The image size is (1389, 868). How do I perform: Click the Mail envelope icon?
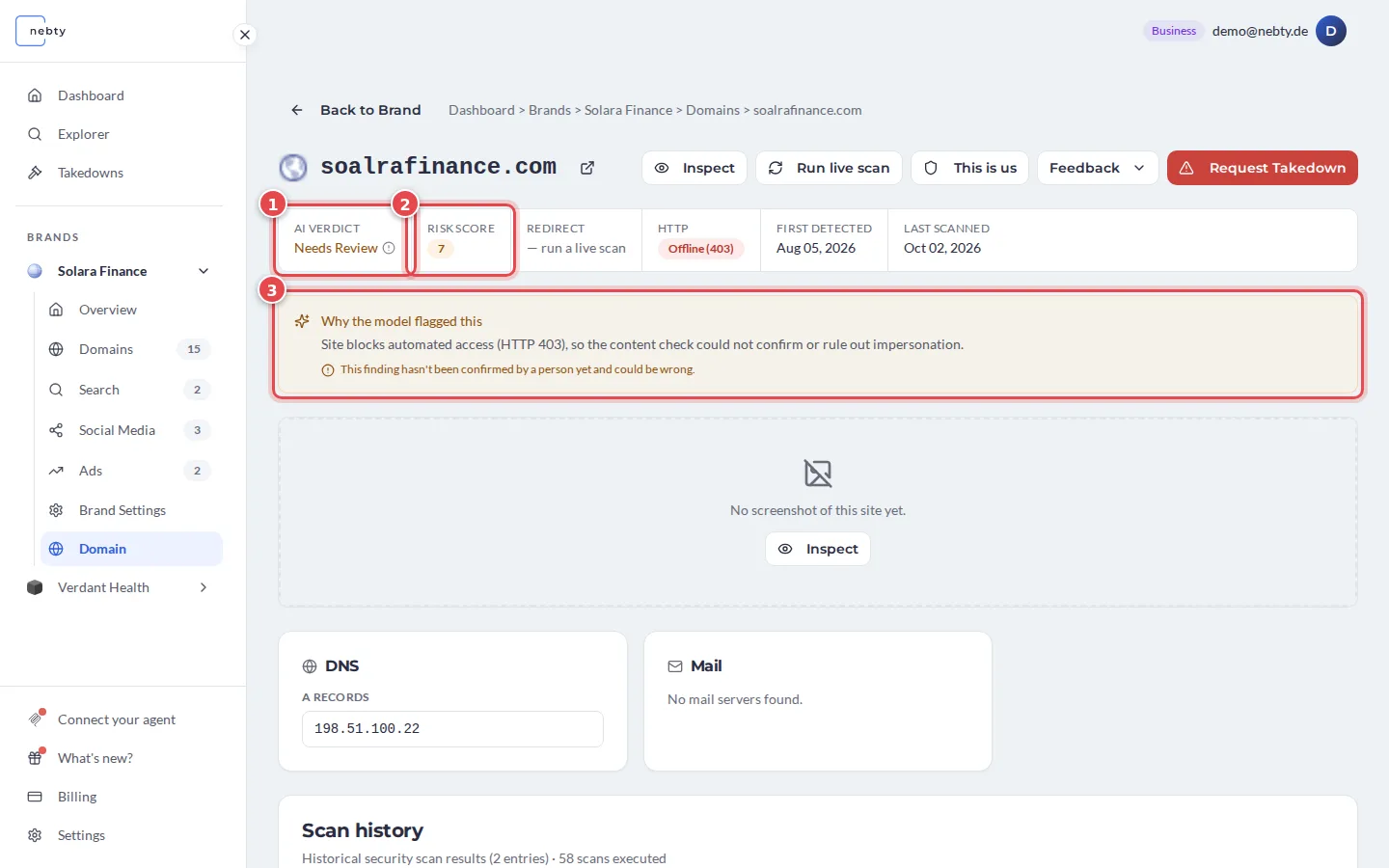tap(675, 666)
